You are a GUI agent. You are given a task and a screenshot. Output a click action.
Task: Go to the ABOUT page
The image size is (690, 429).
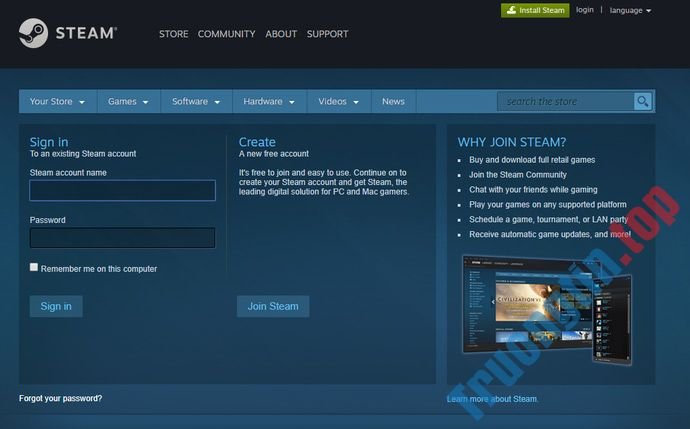click(281, 34)
